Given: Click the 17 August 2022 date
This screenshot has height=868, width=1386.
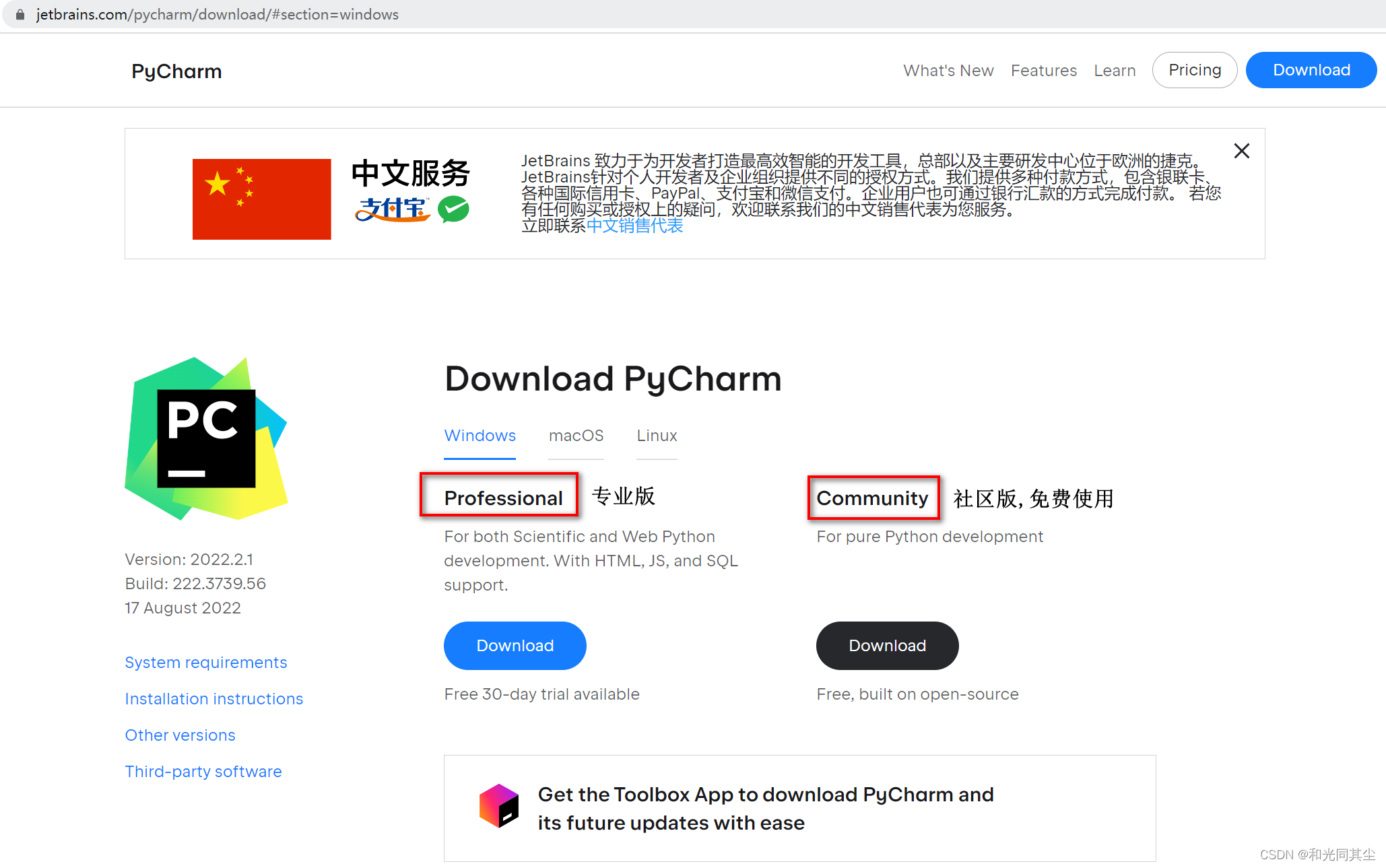Looking at the screenshot, I should (183, 608).
